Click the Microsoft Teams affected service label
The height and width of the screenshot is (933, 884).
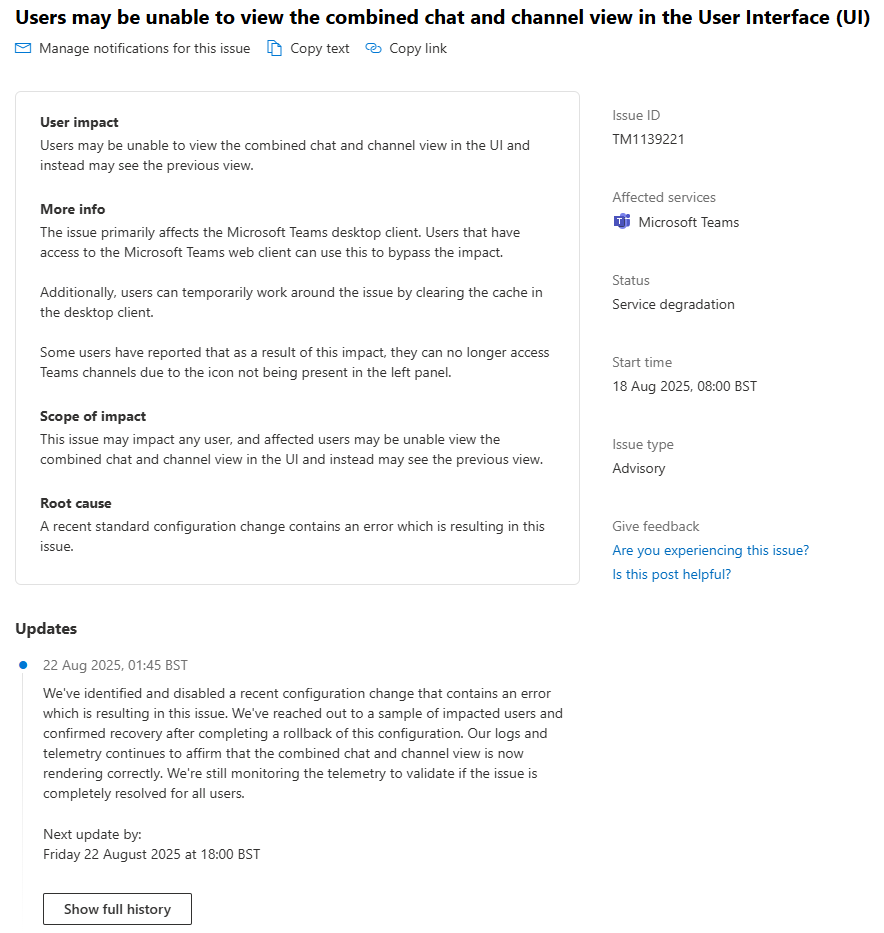(688, 222)
